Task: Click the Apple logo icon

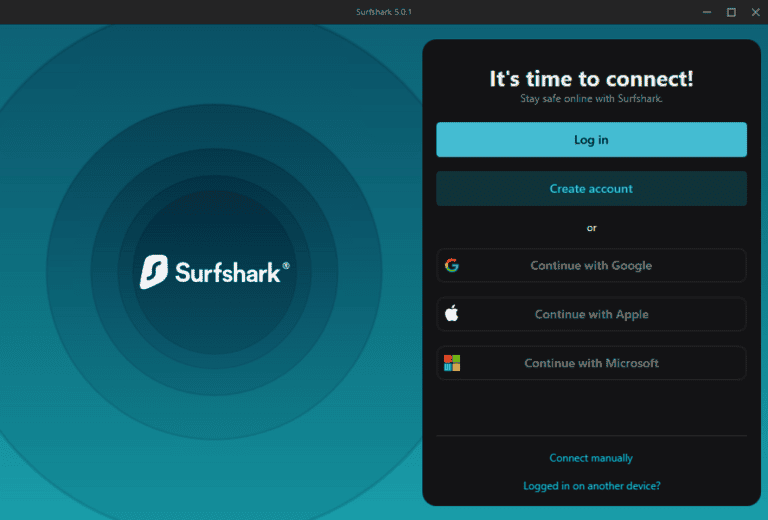Action: coord(452,314)
